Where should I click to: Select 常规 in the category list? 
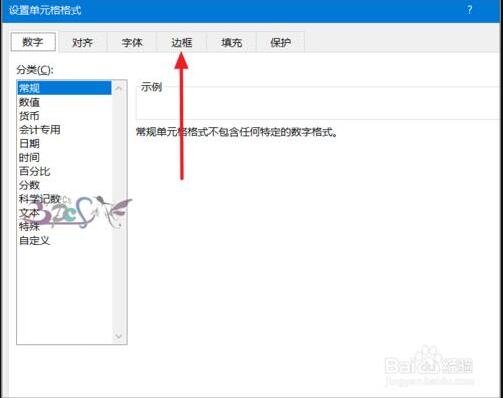point(64,88)
